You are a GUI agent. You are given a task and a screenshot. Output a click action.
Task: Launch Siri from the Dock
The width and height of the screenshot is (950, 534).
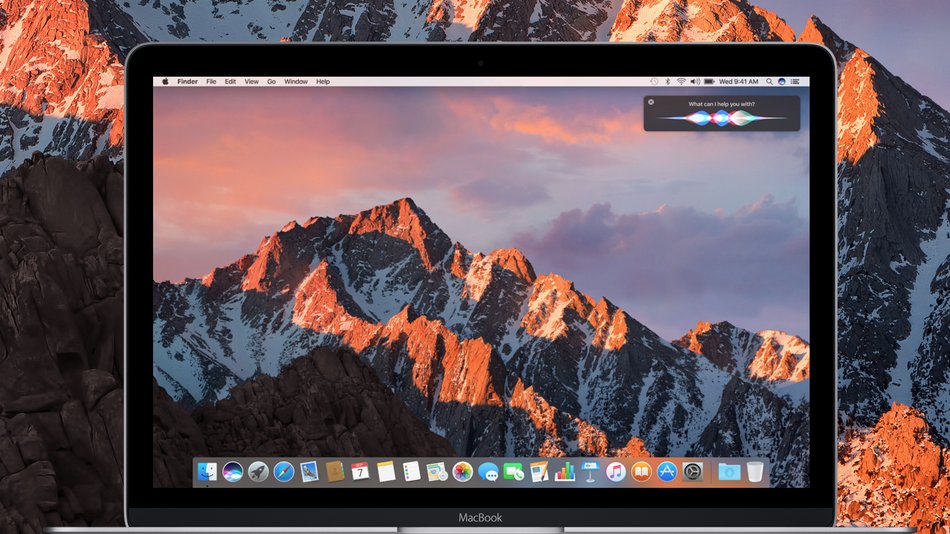pos(233,472)
